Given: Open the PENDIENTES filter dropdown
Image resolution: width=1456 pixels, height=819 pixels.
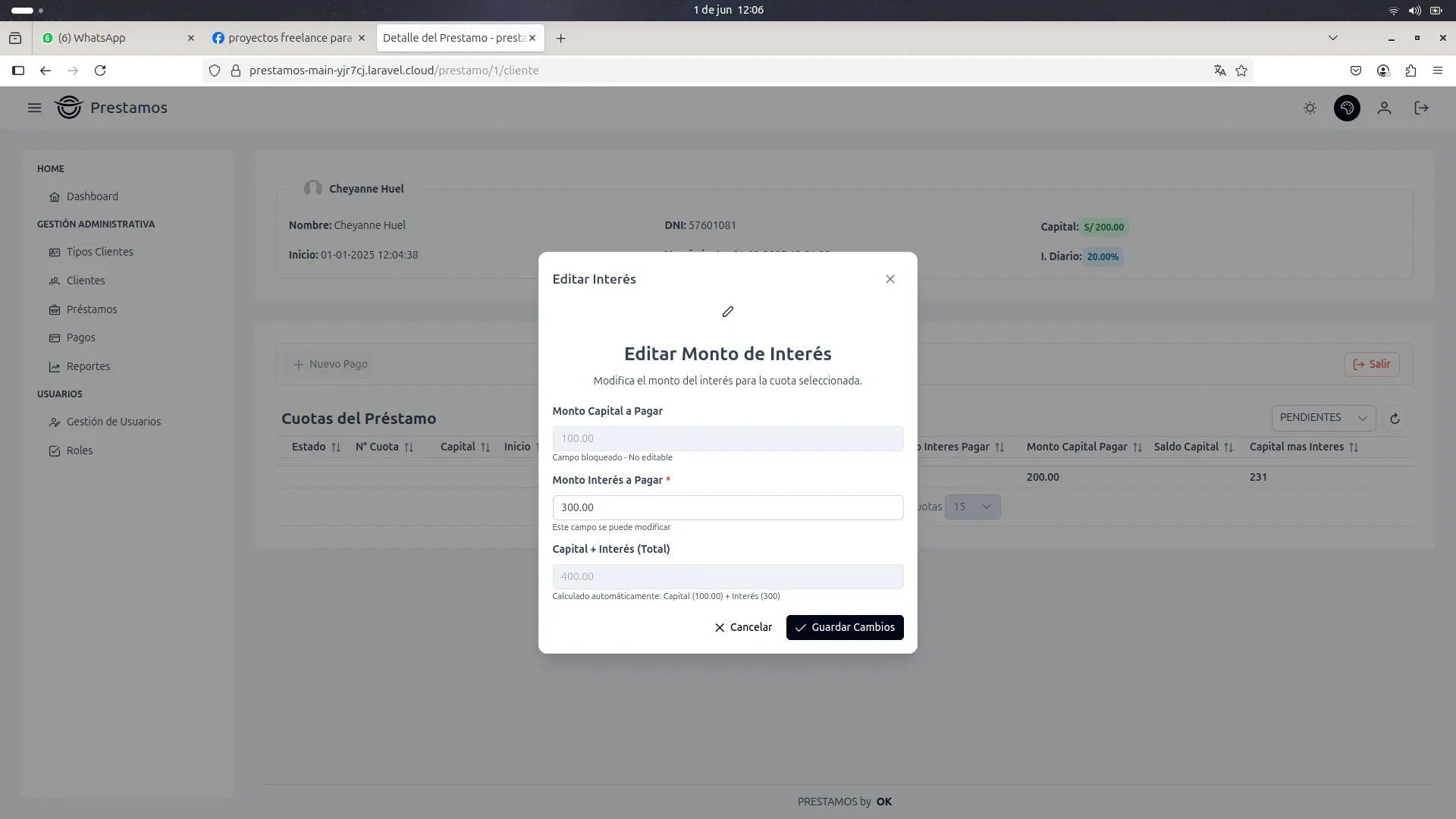Looking at the screenshot, I should click(1323, 418).
